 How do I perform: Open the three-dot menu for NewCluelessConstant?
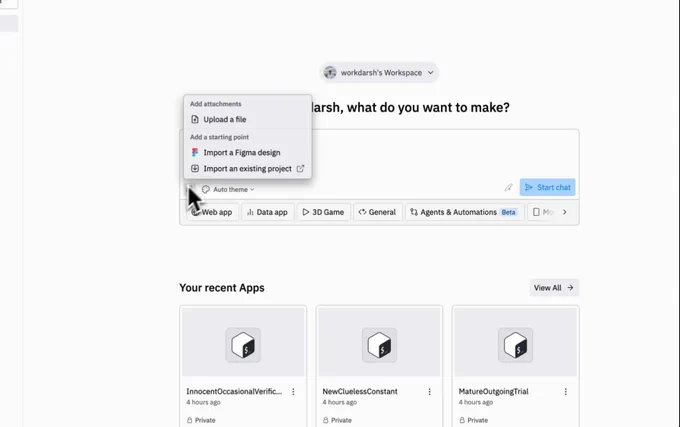[430, 392]
